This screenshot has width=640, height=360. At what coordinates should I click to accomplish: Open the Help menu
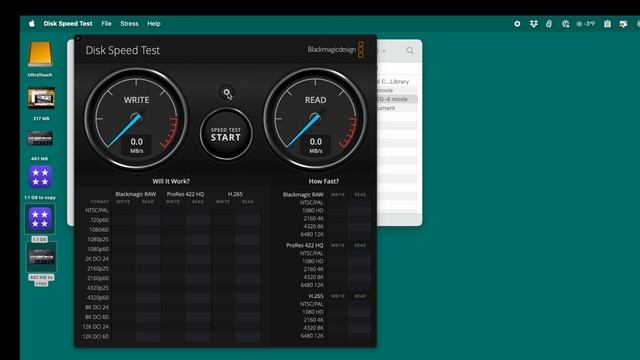(153, 24)
